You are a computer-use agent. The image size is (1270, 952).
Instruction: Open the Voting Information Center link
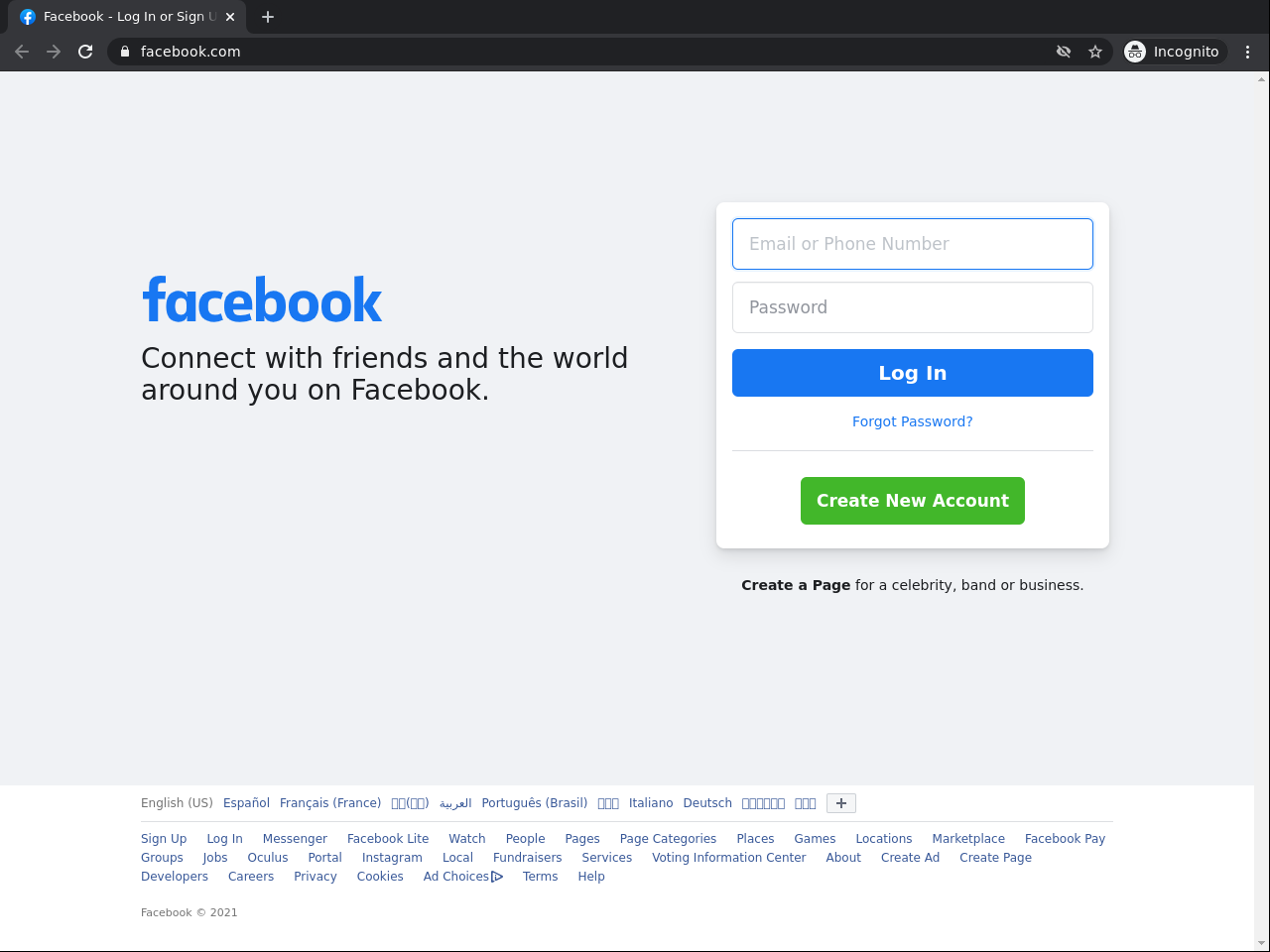click(729, 858)
